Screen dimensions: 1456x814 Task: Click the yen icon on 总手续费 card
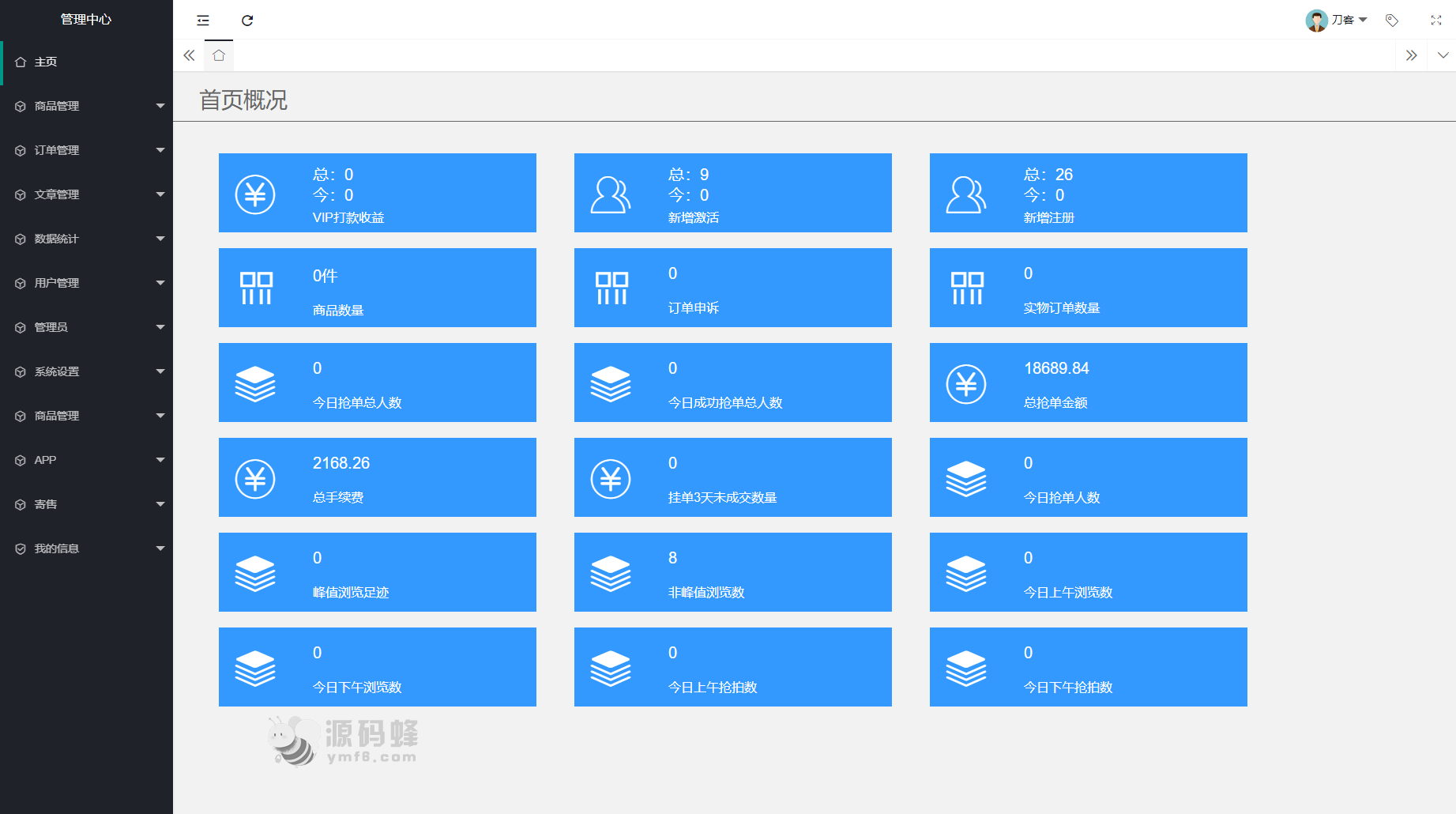click(255, 479)
